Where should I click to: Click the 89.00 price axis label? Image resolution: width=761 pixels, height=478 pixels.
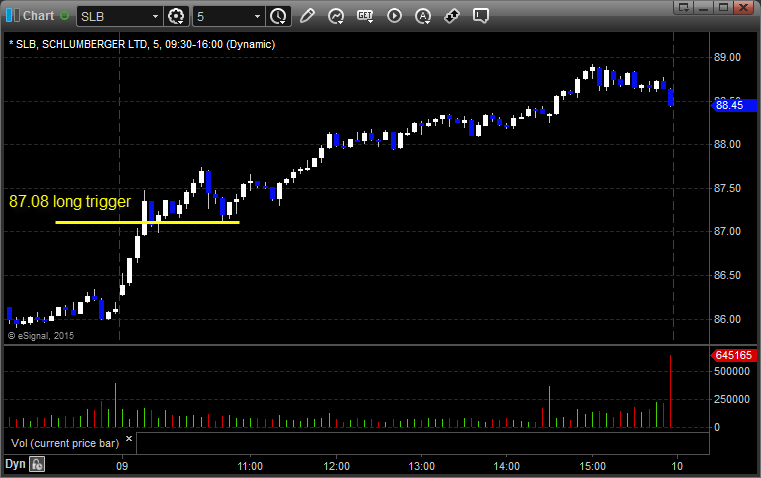coord(728,57)
